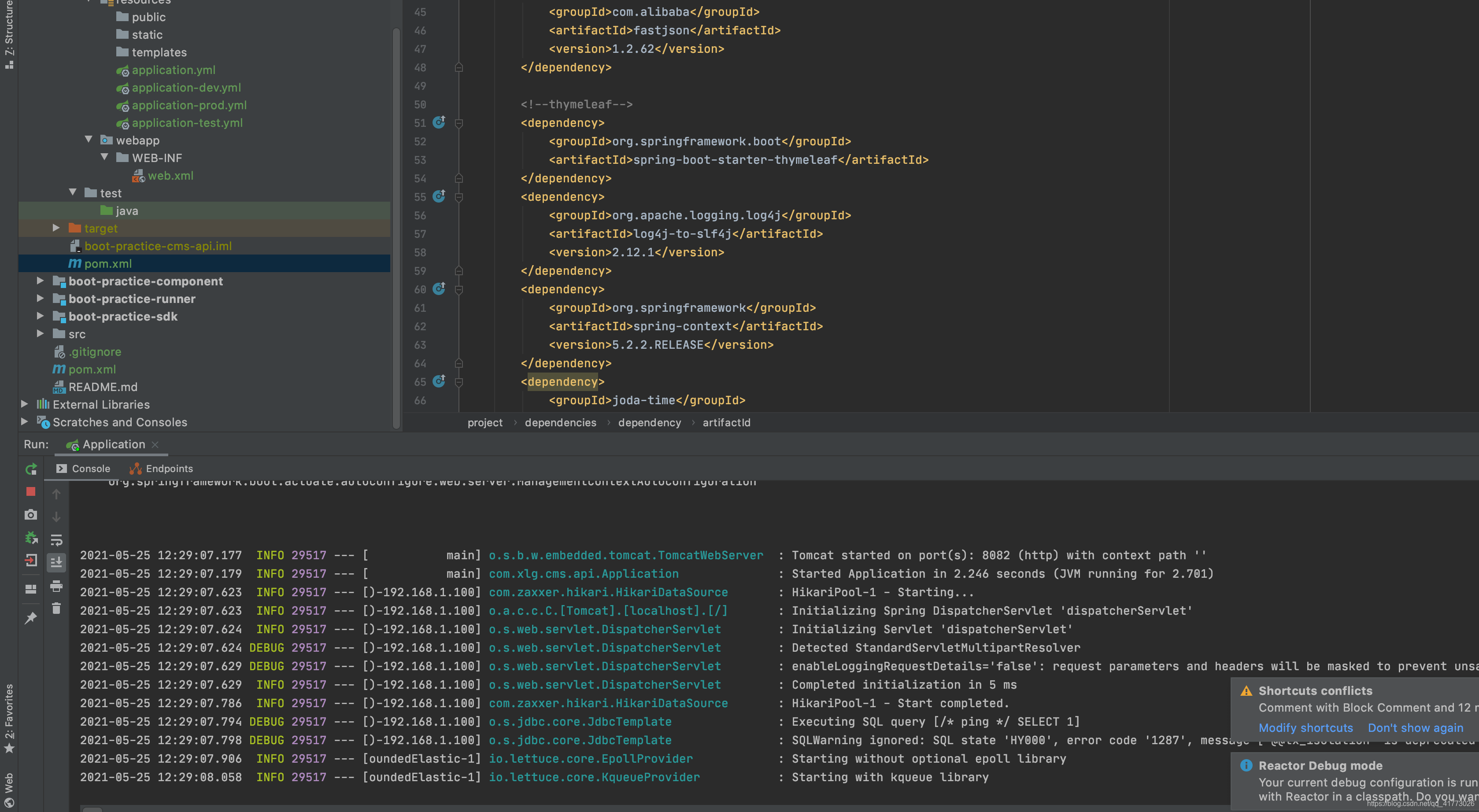Screen dimensions: 1479x812
Task: Go up the stack trace with the up arrow
Action: (56, 494)
